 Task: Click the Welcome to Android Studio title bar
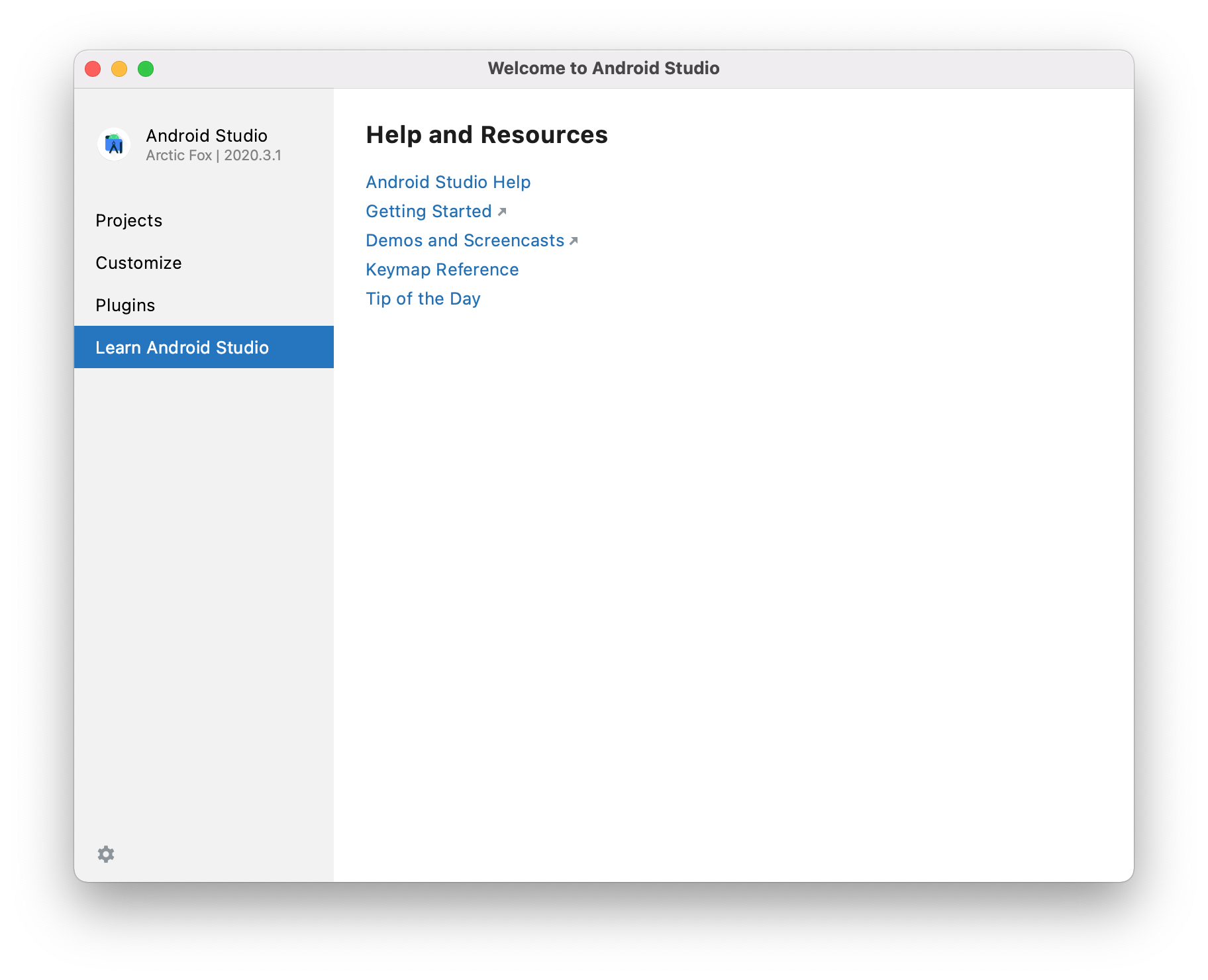click(603, 68)
